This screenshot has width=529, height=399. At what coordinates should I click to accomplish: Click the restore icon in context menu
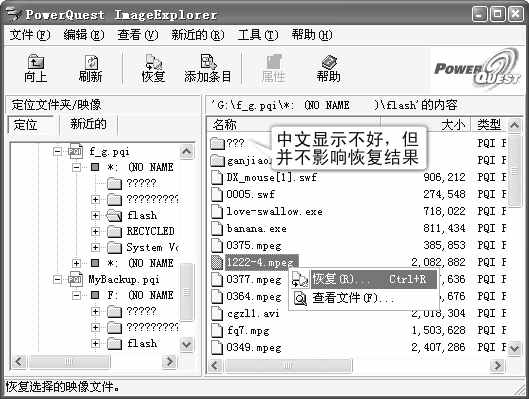click(300, 280)
